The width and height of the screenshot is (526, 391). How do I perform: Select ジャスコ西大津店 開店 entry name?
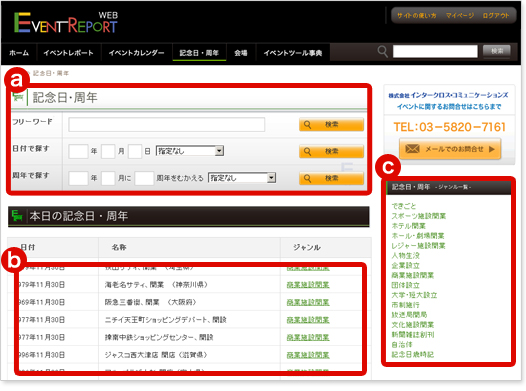[156, 355]
